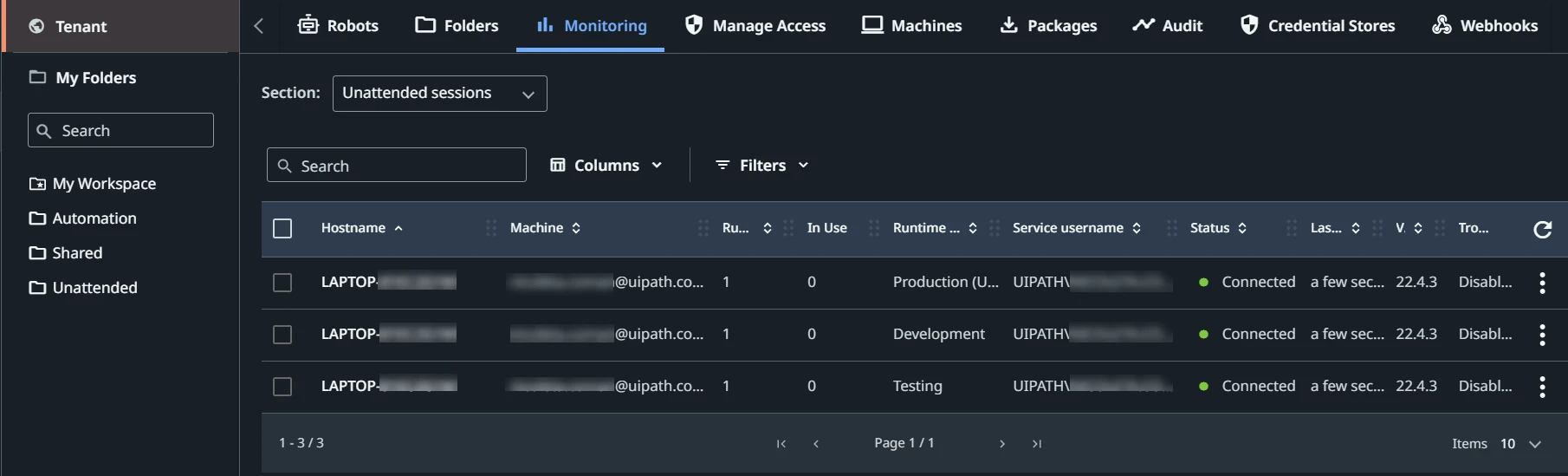Sort by Version column

click(x=1409, y=228)
